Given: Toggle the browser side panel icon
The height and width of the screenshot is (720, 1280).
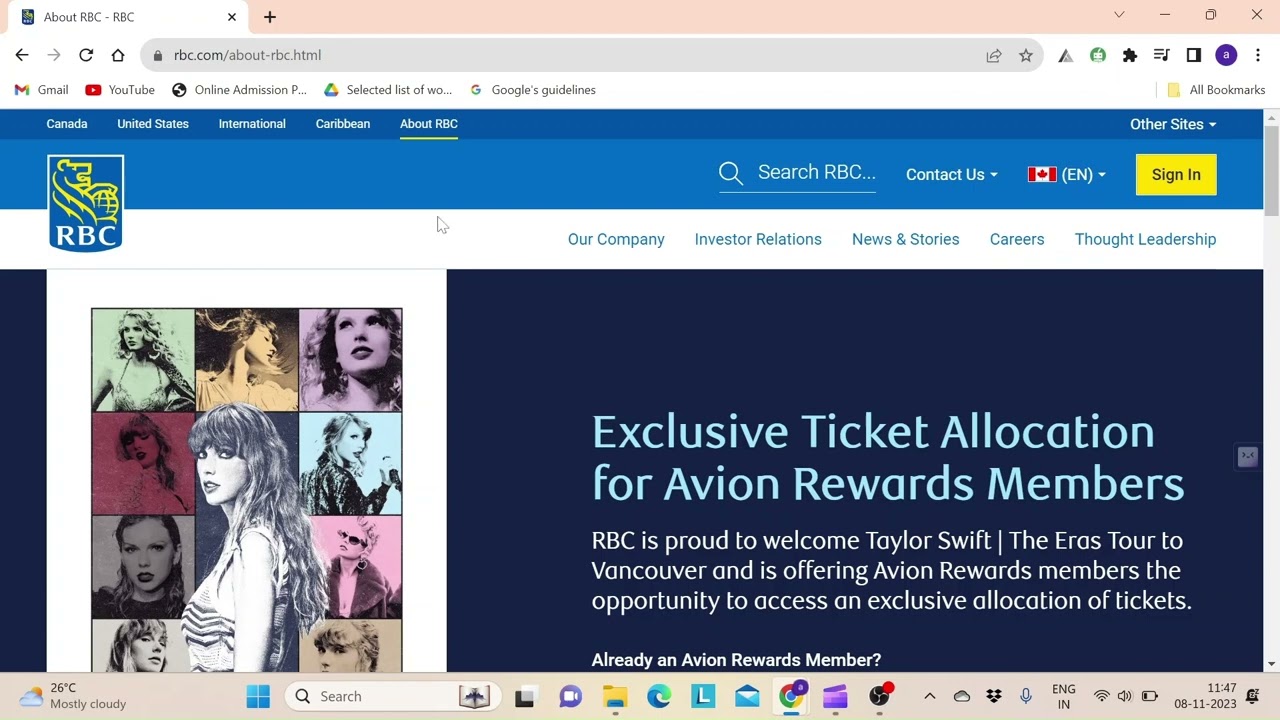Looking at the screenshot, I should (x=1194, y=55).
